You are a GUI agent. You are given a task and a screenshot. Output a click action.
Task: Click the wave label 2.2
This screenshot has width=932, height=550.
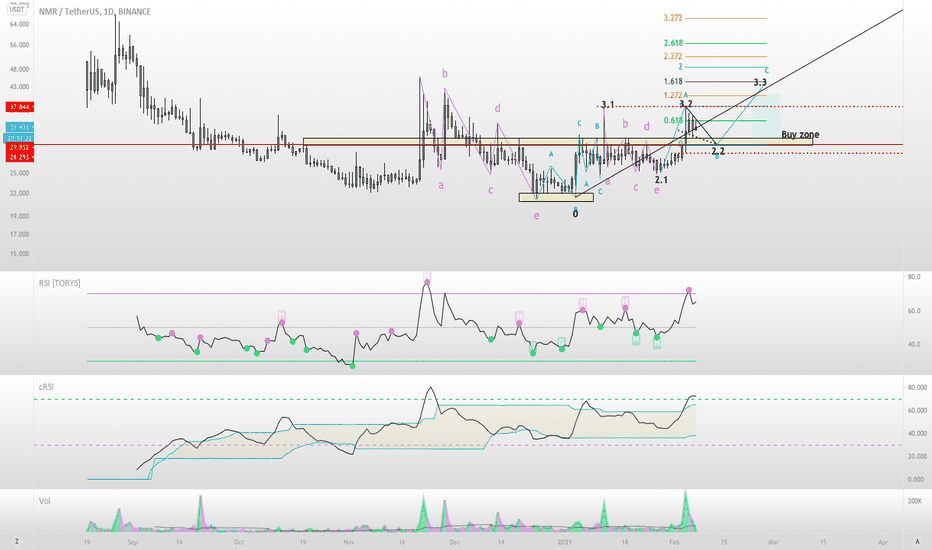tap(718, 151)
